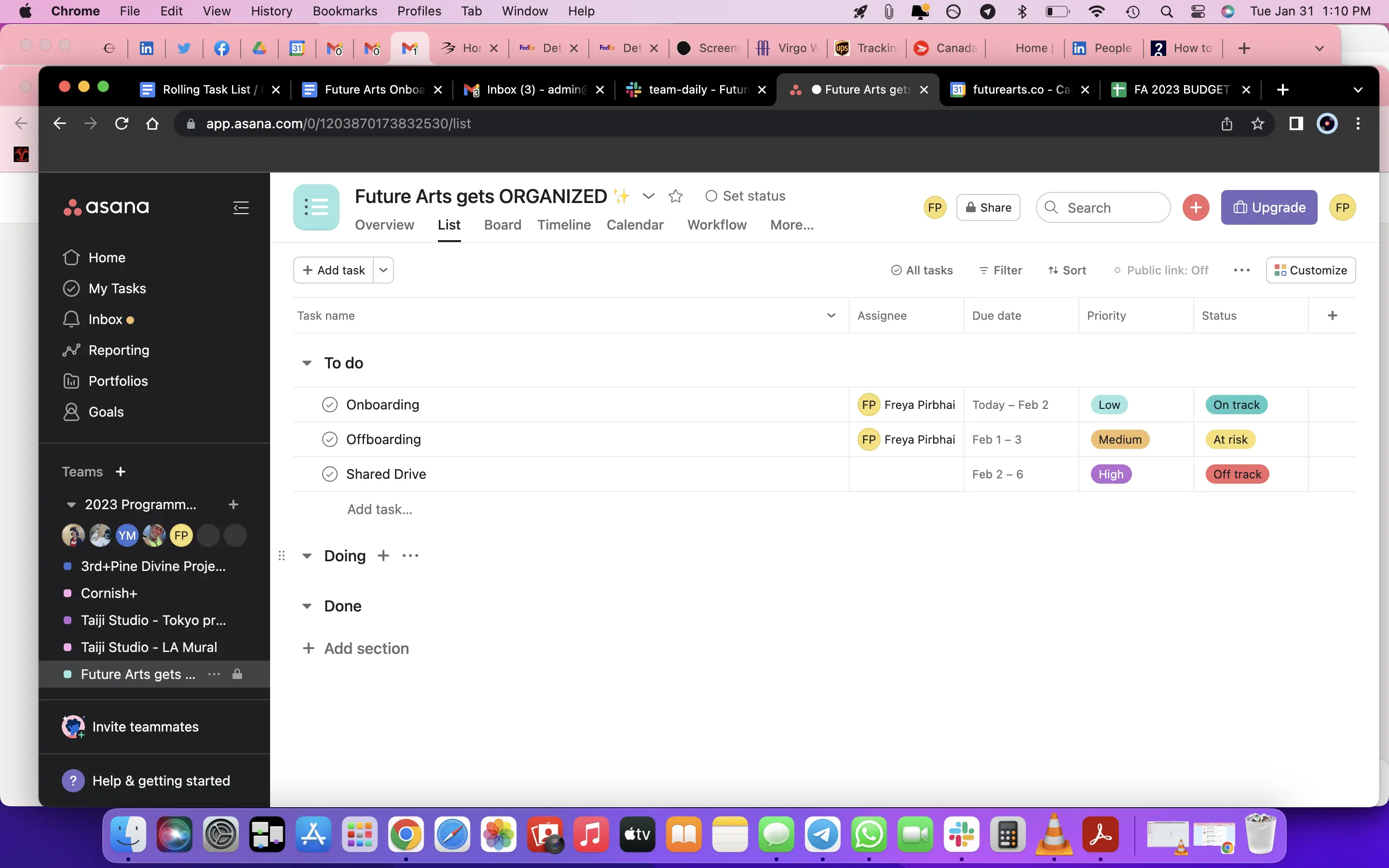Collapse the Done section
Viewport: 1389px width, 868px height.
(x=307, y=606)
